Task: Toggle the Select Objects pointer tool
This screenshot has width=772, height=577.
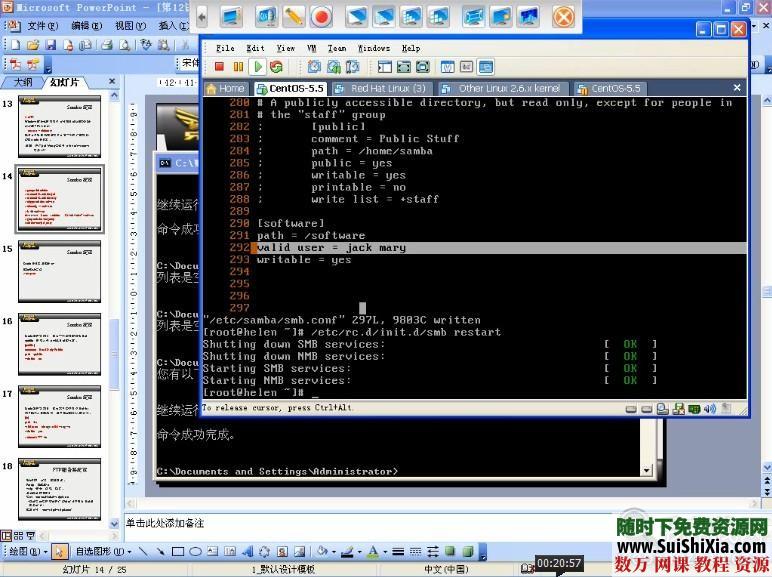Action: coord(59,551)
